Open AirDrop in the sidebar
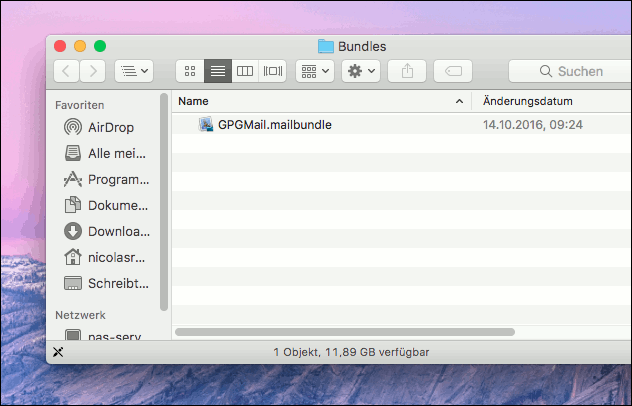This screenshot has width=632, height=406. [x=110, y=127]
